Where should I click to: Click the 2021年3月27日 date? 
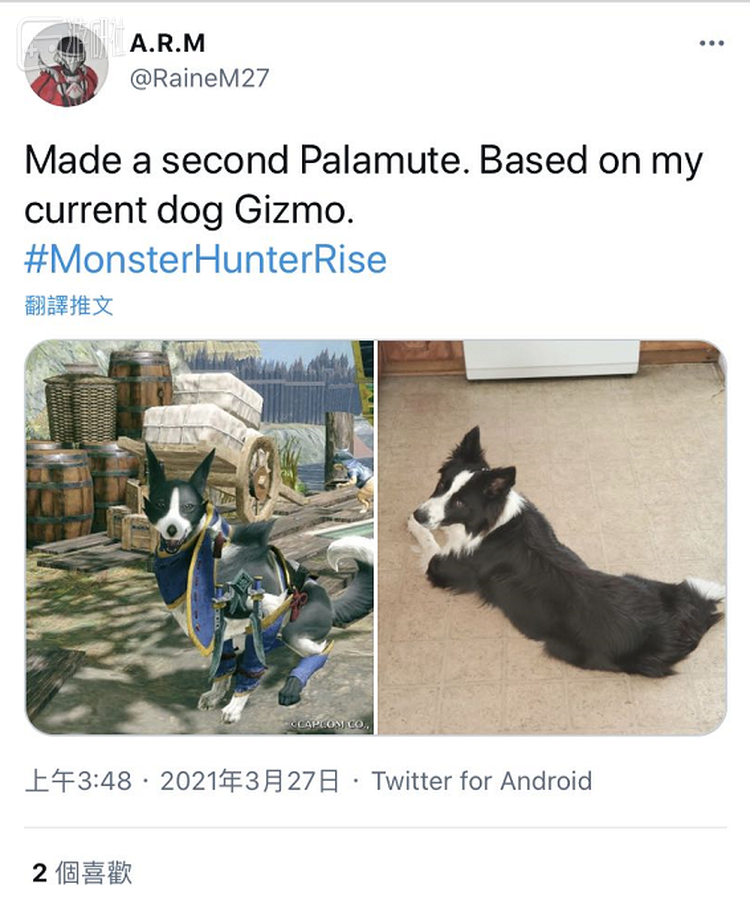click(250, 781)
